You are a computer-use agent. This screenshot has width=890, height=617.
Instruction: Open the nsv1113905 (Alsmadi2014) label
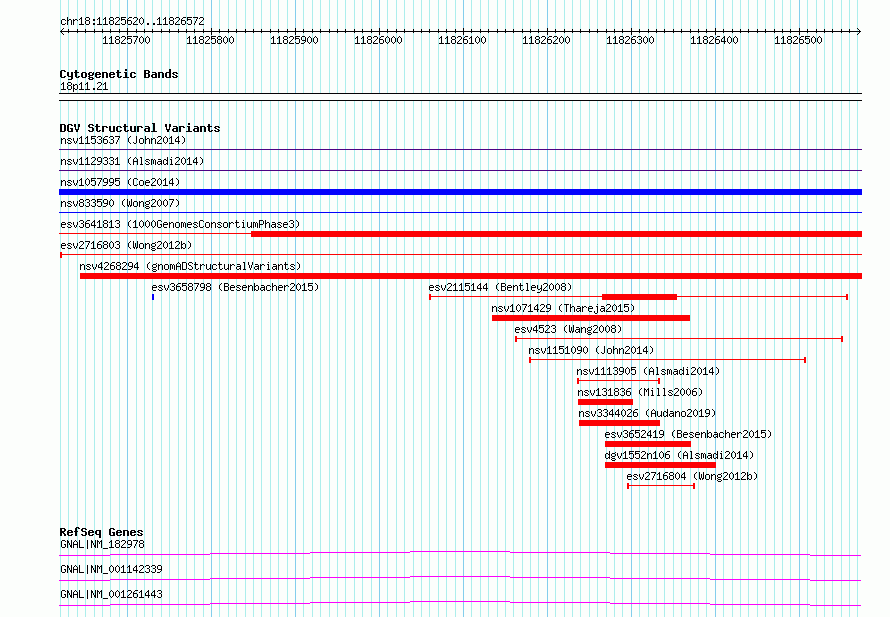tap(648, 371)
